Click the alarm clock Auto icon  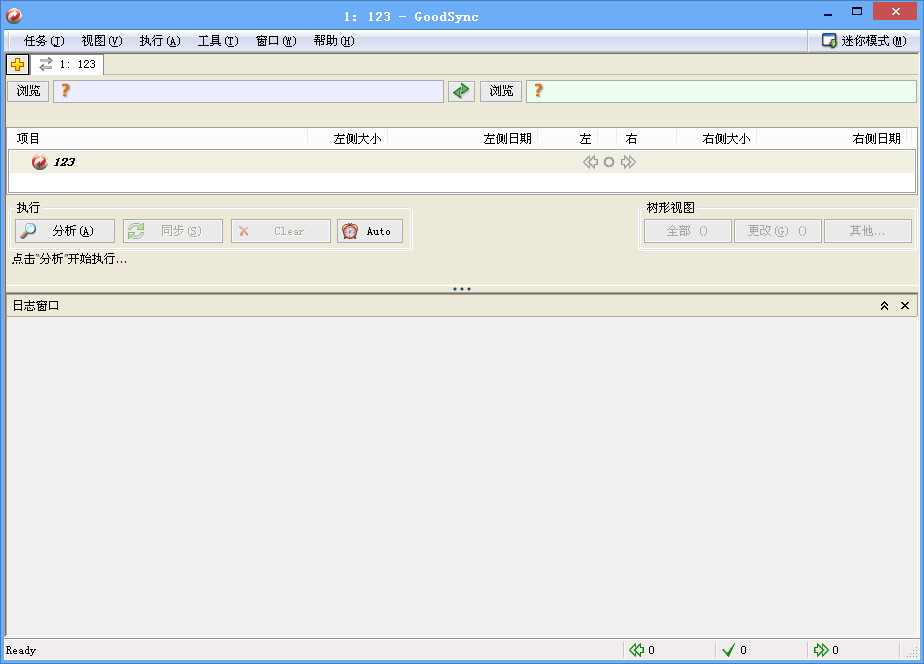pyautogui.click(x=350, y=231)
